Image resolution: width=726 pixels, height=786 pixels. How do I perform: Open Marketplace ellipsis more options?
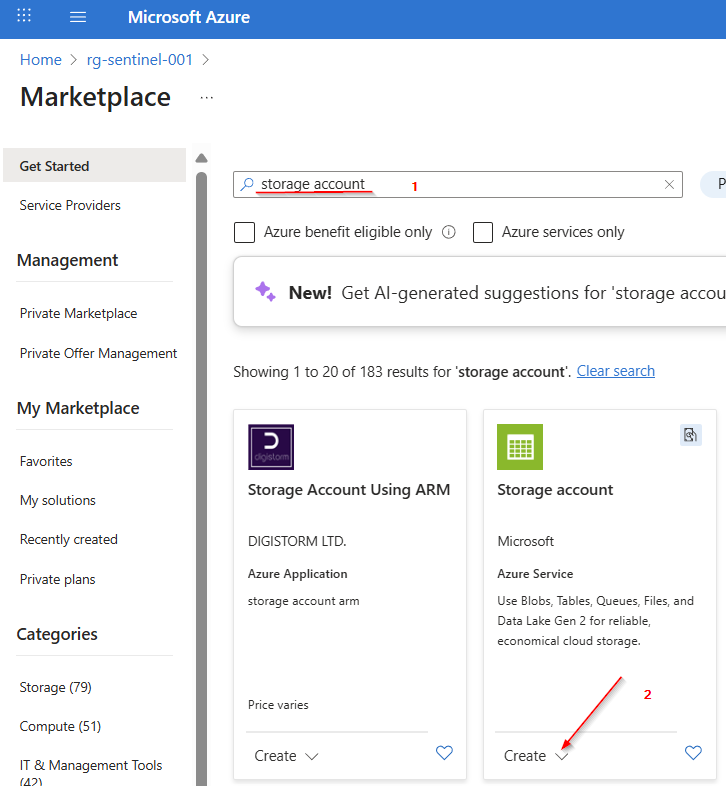click(206, 98)
